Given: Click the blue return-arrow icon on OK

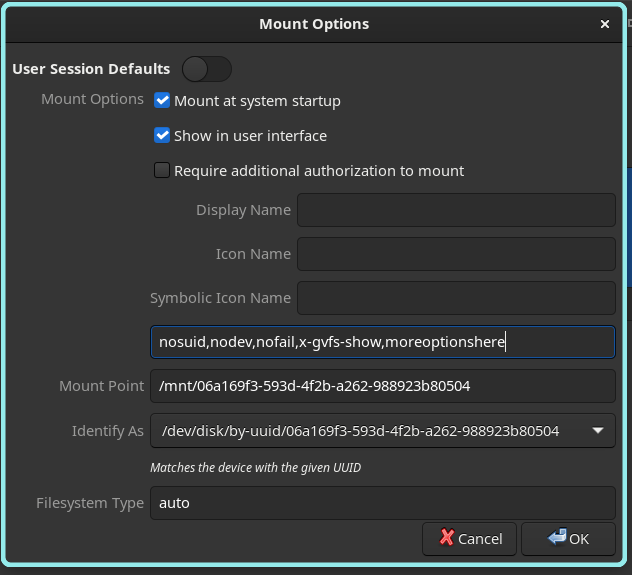Looking at the screenshot, I should pos(557,537).
